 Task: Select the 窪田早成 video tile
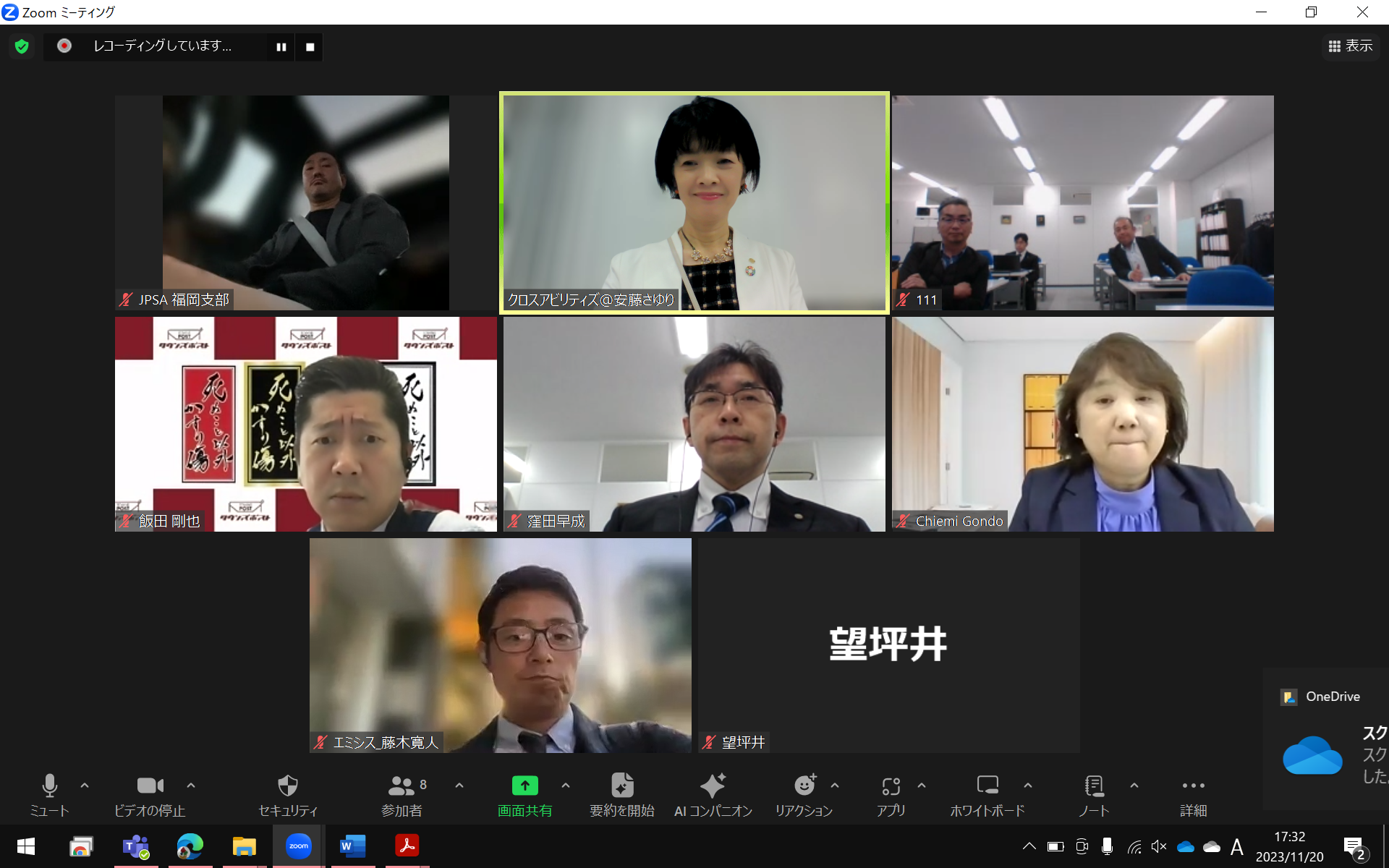(x=694, y=424)
